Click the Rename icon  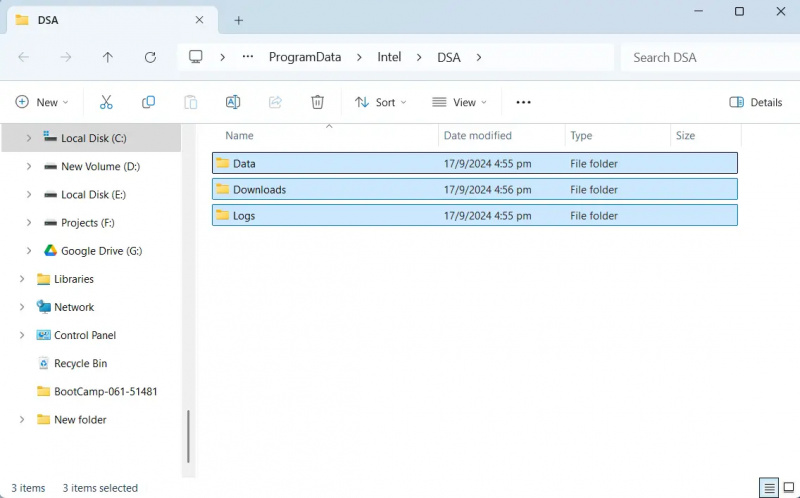233,102
